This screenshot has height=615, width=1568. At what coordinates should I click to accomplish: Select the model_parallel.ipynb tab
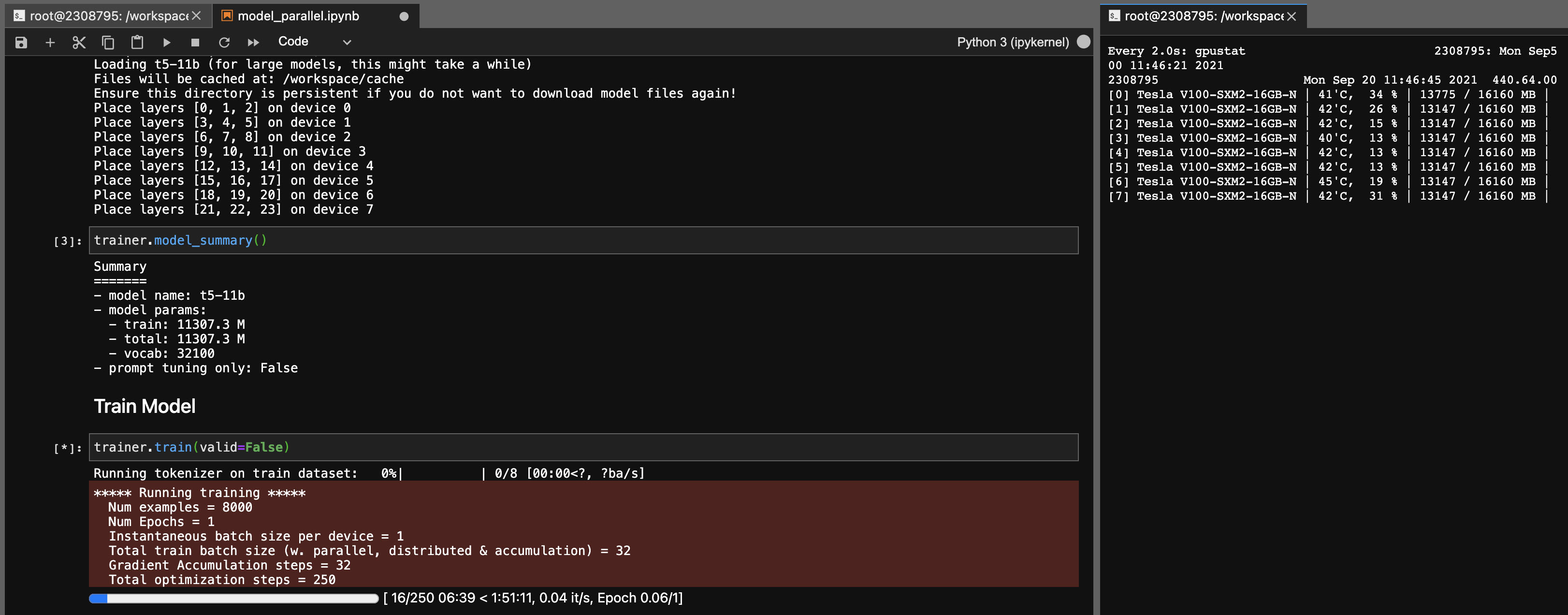pos(298,16)
